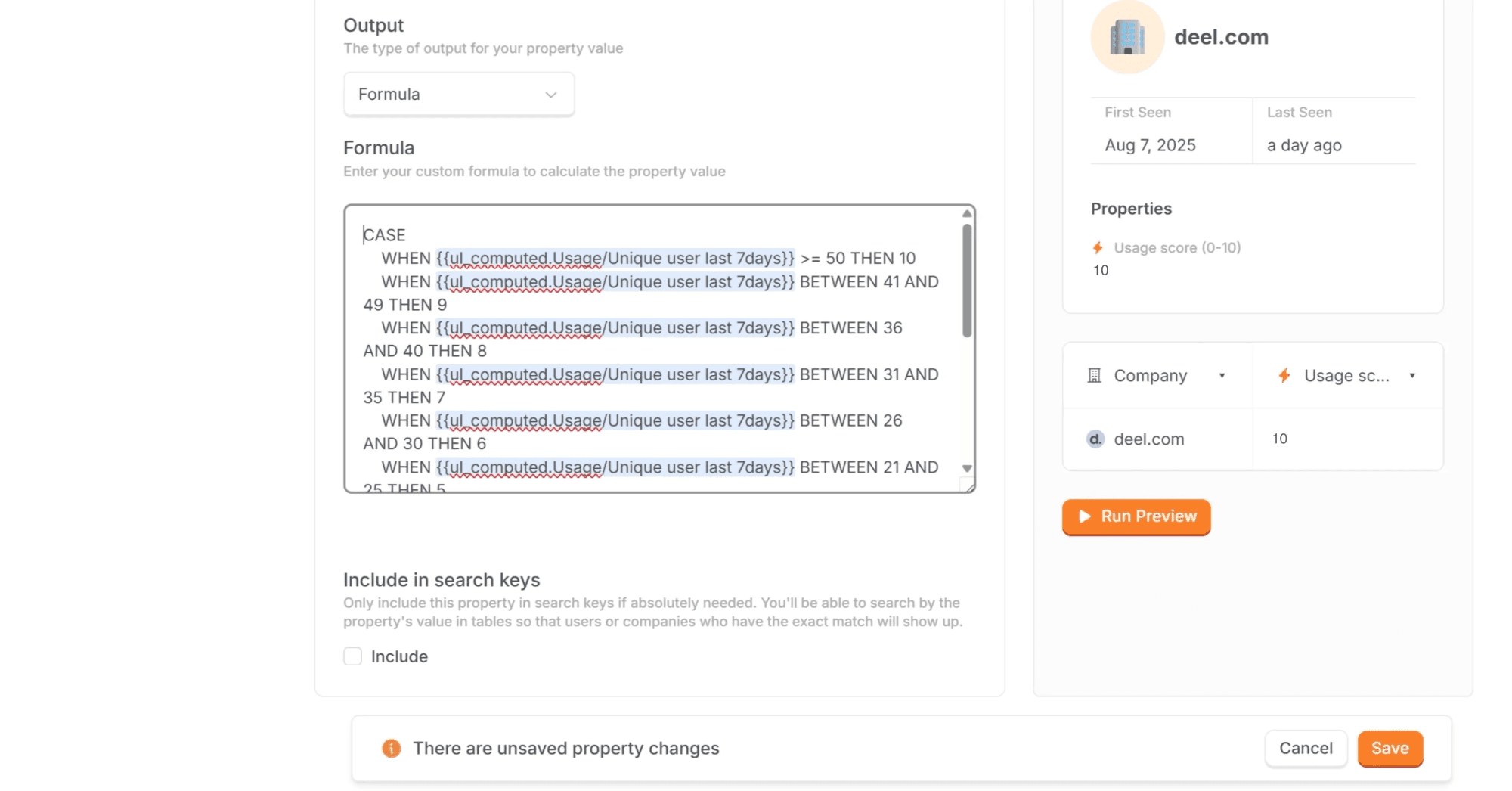
Task: Select the deel.com row in preview table
Action: (x=1148, y=439)
